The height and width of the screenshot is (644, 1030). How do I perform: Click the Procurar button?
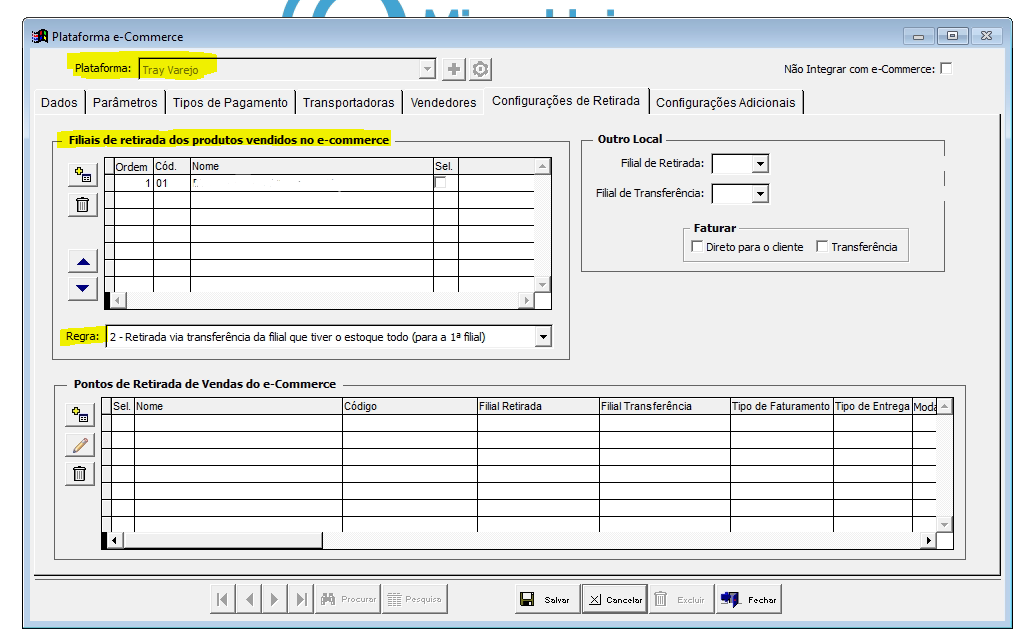point(348,599)
